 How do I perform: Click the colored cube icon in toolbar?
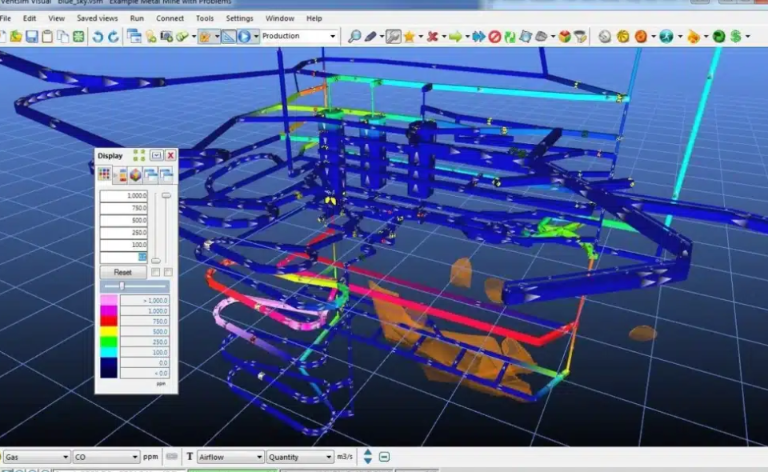coord(565,37)
